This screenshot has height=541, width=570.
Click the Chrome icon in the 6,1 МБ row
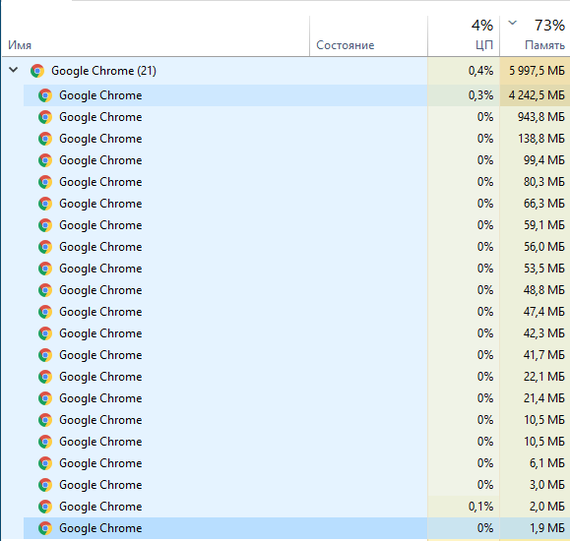[x=45, y=463]
